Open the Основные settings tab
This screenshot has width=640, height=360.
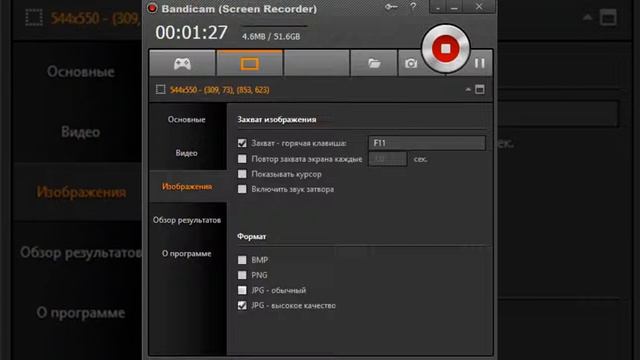[x=187, y=120]
